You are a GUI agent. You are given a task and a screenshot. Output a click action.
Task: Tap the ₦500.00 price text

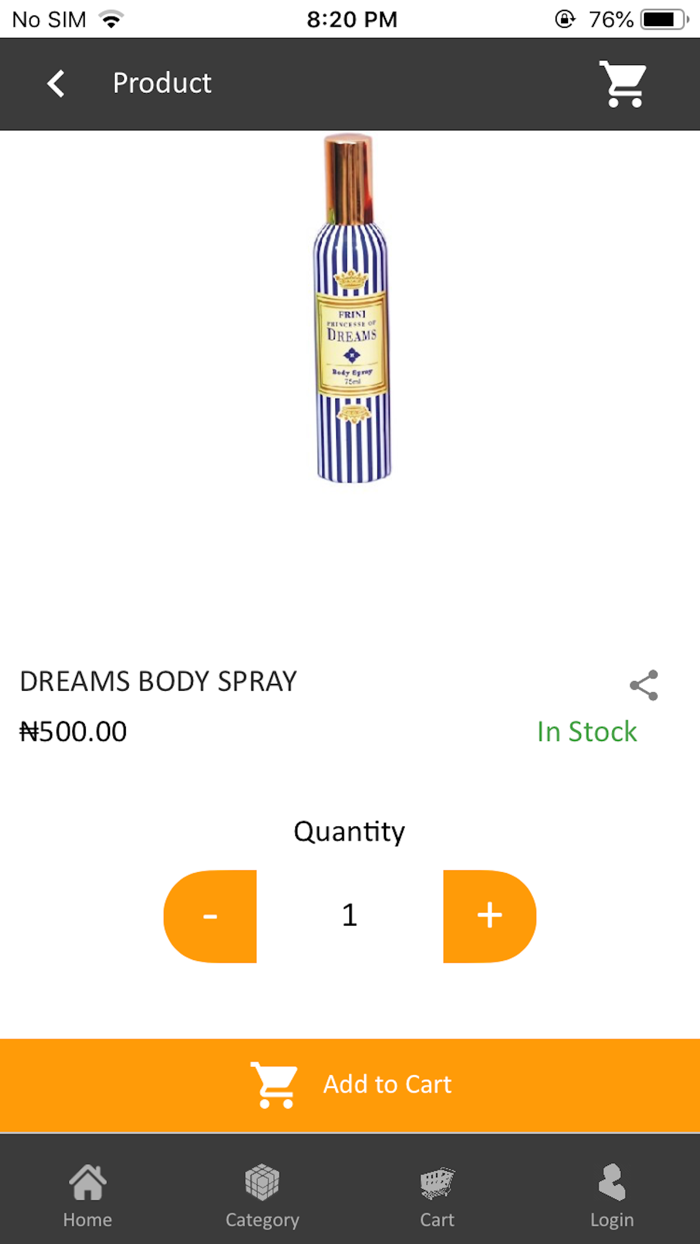click(x=73, y=732)
